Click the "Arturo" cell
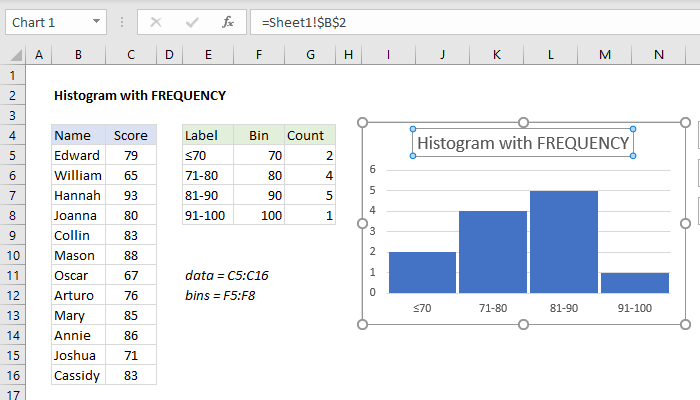 pyautogui.click(x=79, y=296)
